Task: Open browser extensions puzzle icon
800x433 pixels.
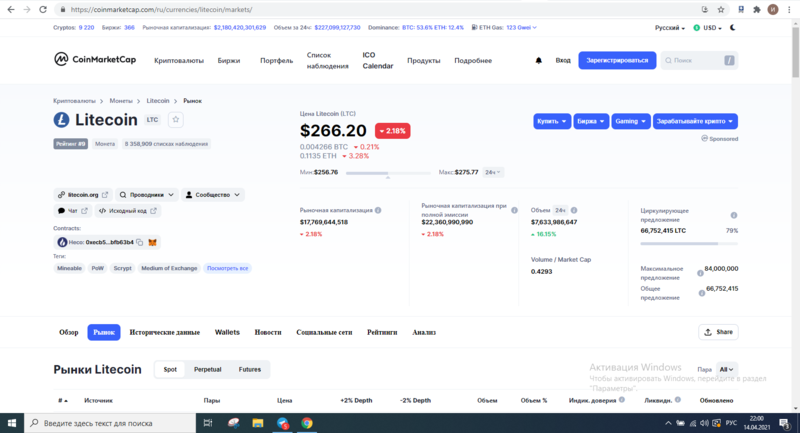Action: click(x=757, y=9)
